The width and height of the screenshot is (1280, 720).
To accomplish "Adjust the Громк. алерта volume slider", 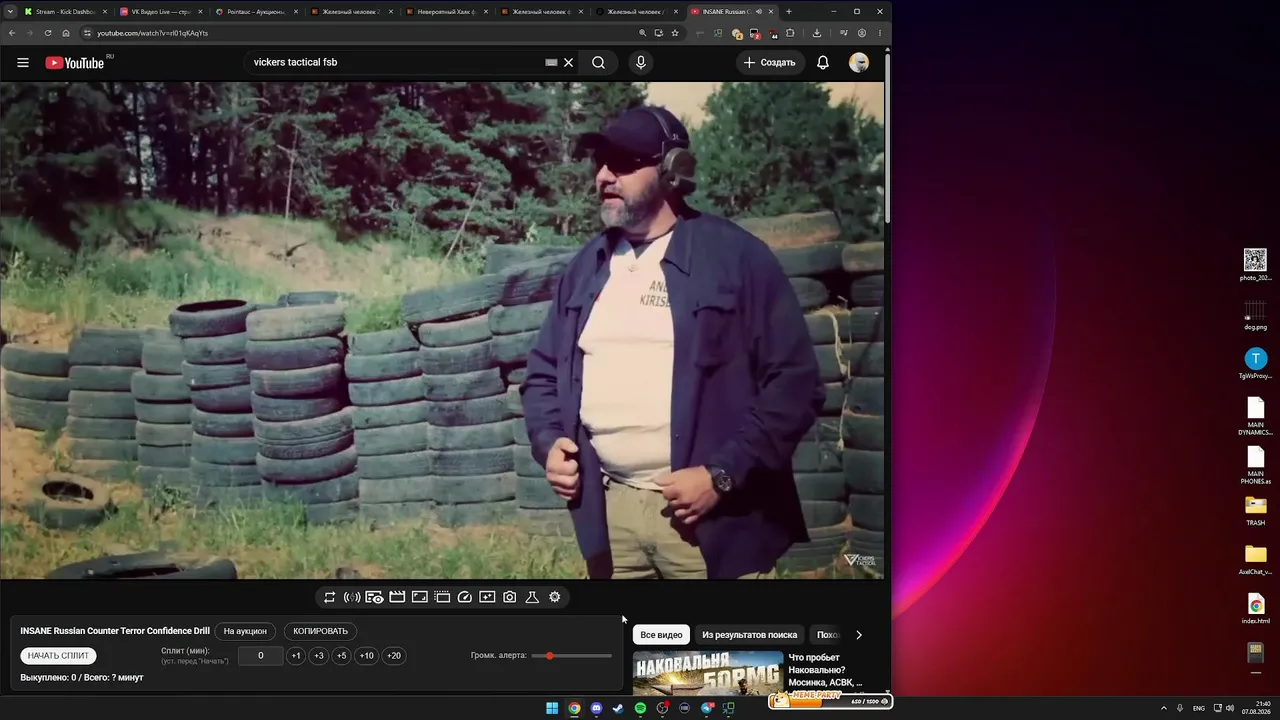I will coord(572,656).
